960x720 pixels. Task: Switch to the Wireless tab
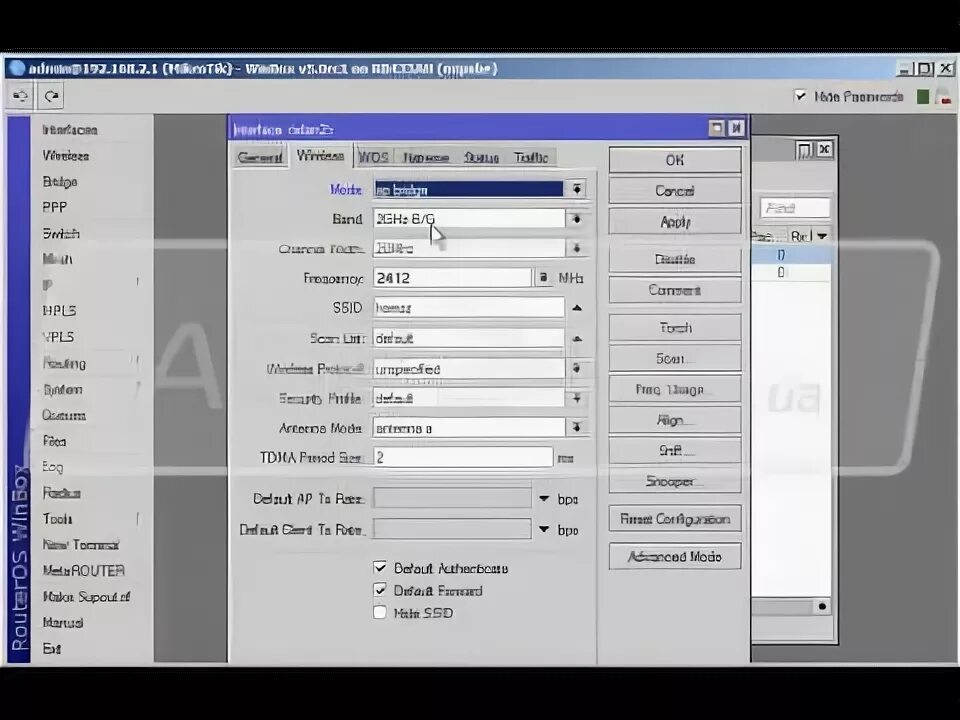(320, 156)
